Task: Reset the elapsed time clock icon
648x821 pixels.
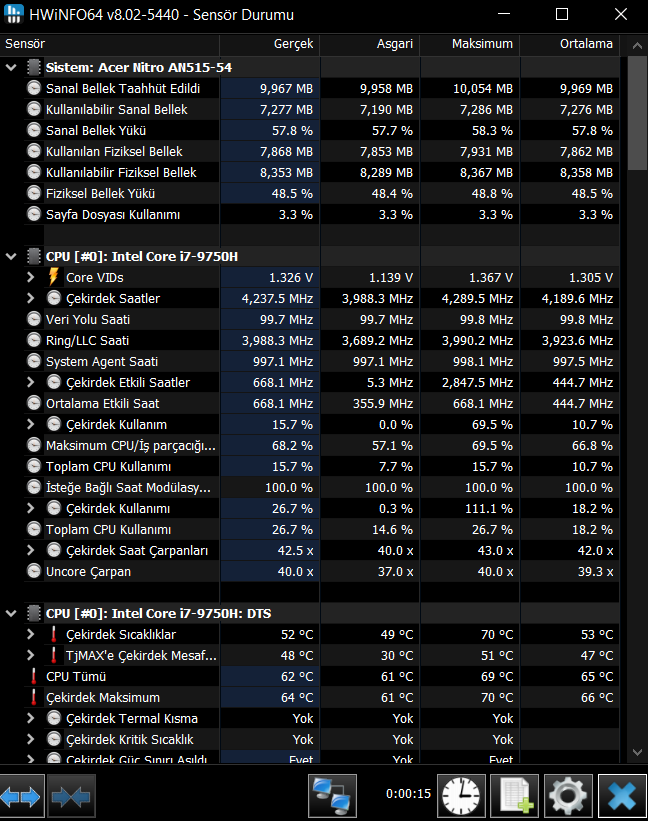Action: pyautogui.click(x=461, y=796)
